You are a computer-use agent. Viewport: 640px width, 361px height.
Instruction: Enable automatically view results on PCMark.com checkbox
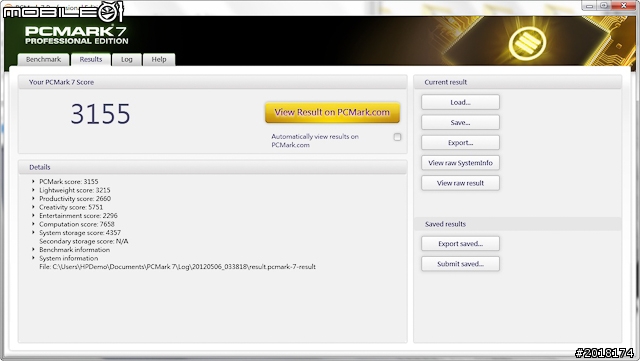tap(397, 137)
